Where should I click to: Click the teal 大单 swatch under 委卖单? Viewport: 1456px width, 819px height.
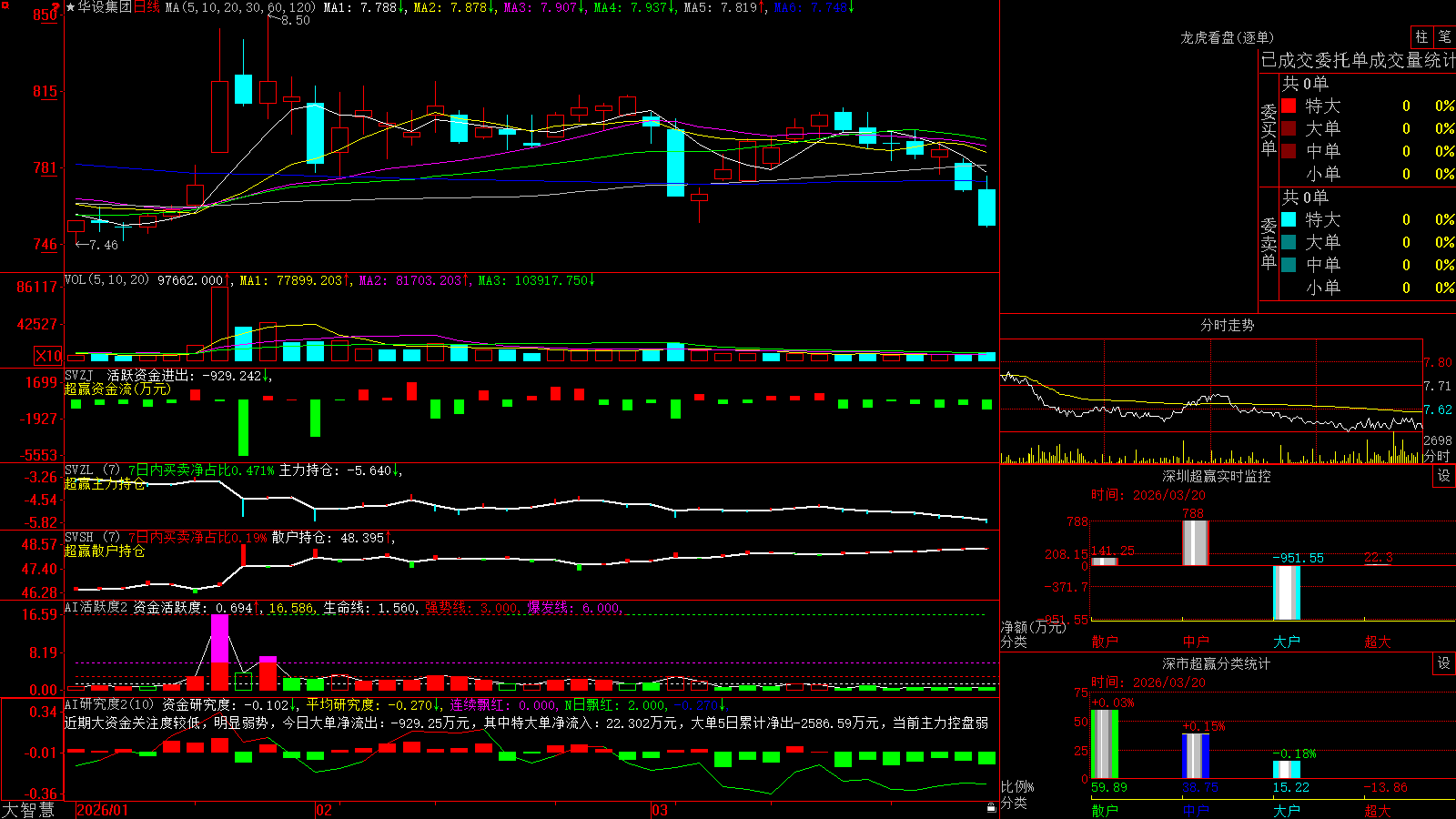pyautogui.click(x=1289, y=242)
